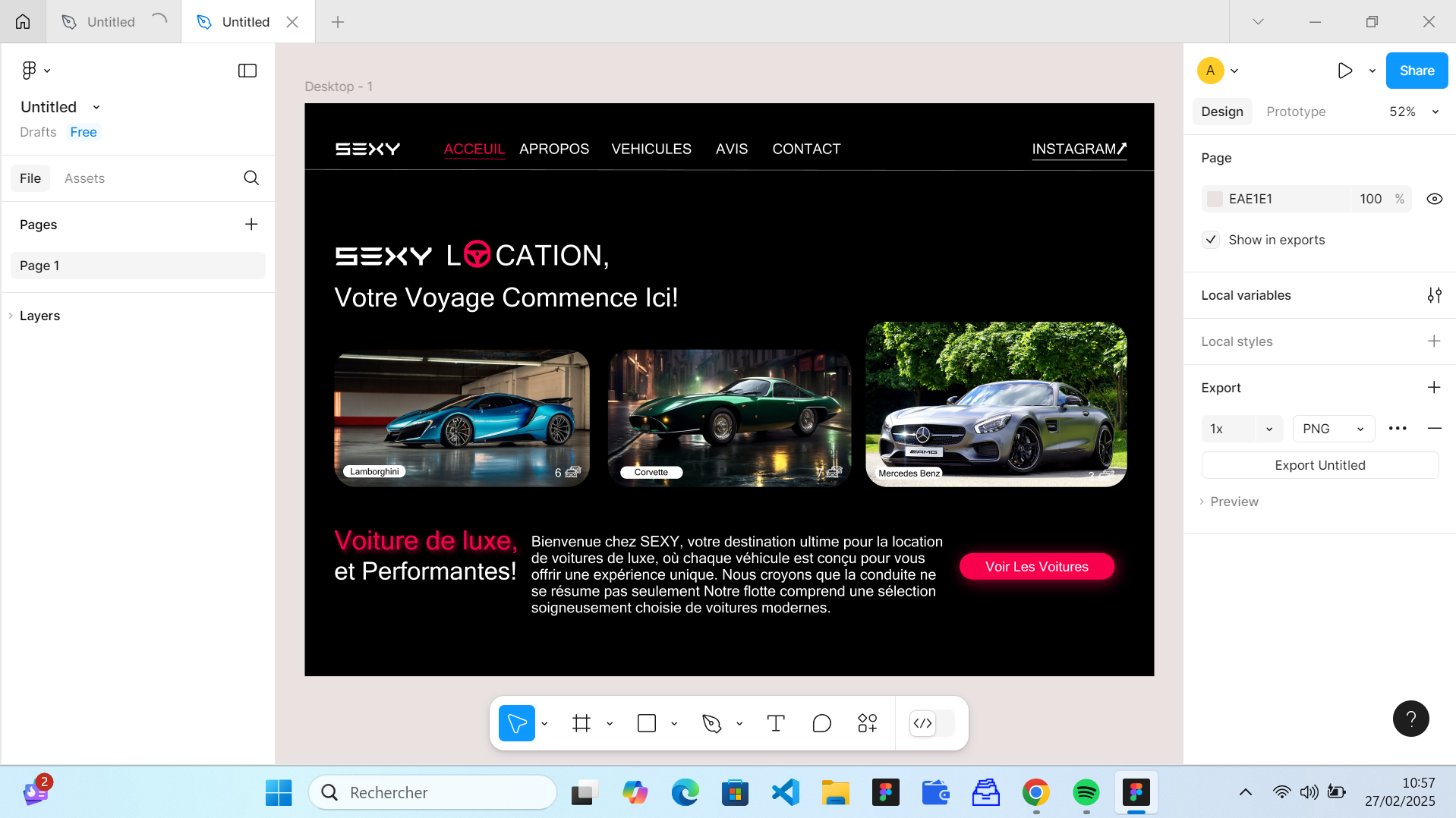Screen dimensions: 1456x818
Task: Open the Frame tool options chevron
Action: coord(610,724)
